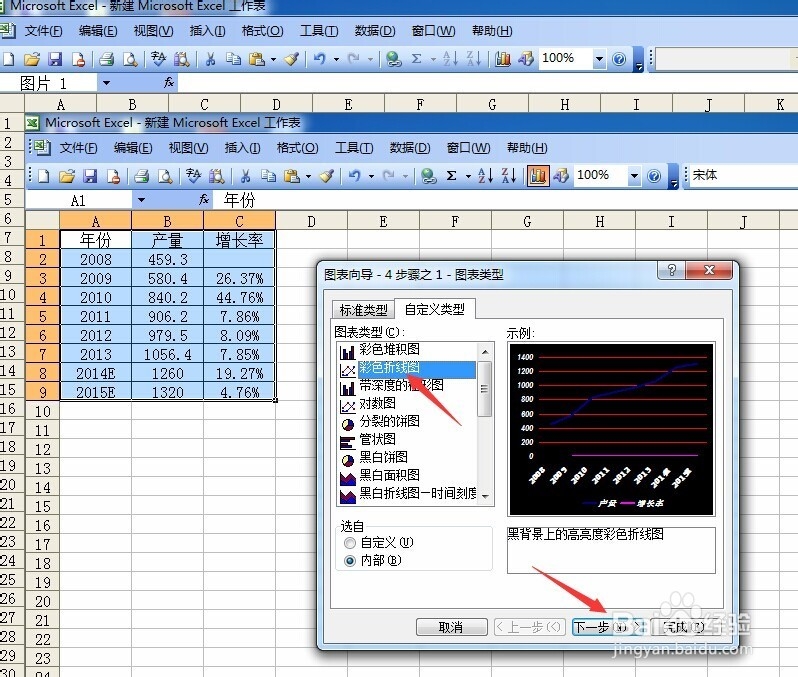Run Spelling check from outer Excel toolbar
Image resolution: width=798 pixels, height=677 pixels.
point(158,59)
